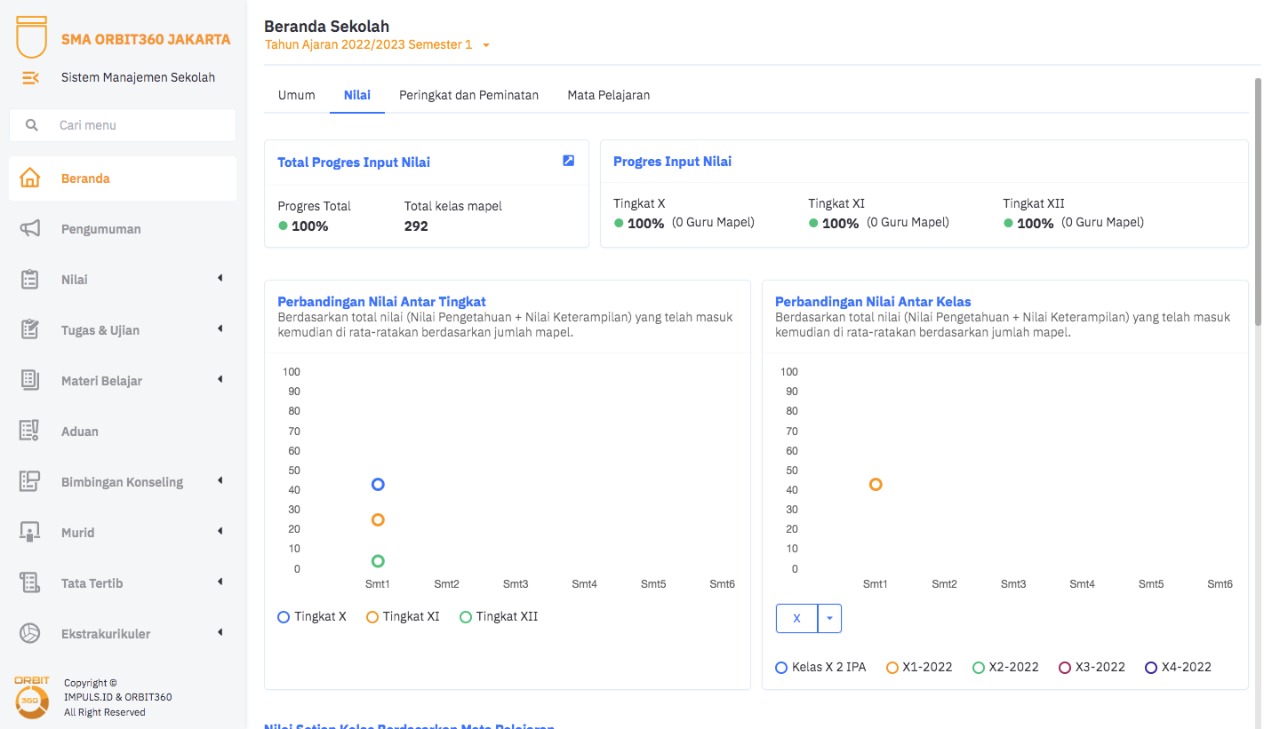Switch to the Peringkat dan Peminatan tab
1280x729 pixels.
pyautogui.click(x=468, y=95)
